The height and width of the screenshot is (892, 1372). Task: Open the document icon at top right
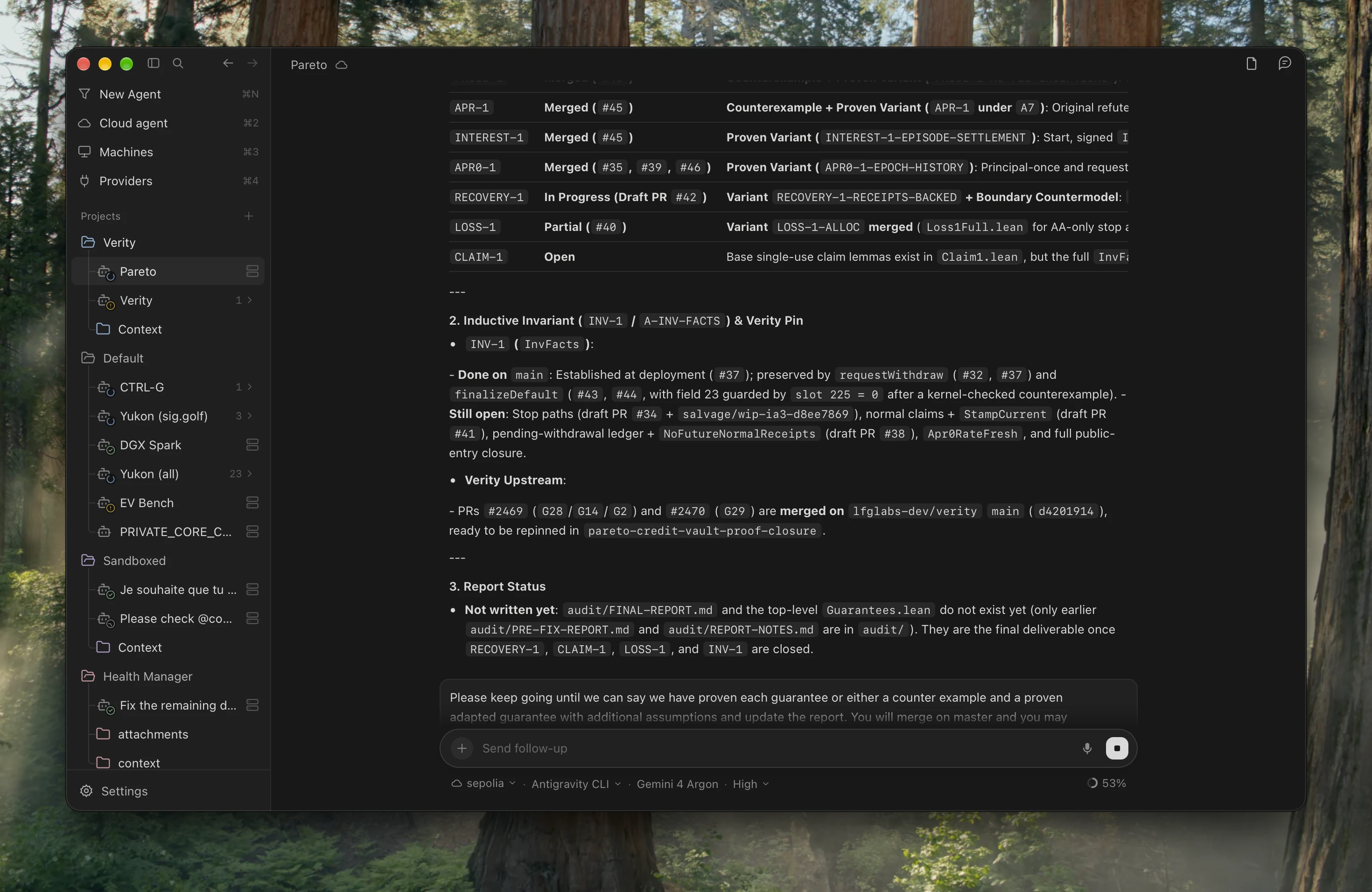[1251, 63]
